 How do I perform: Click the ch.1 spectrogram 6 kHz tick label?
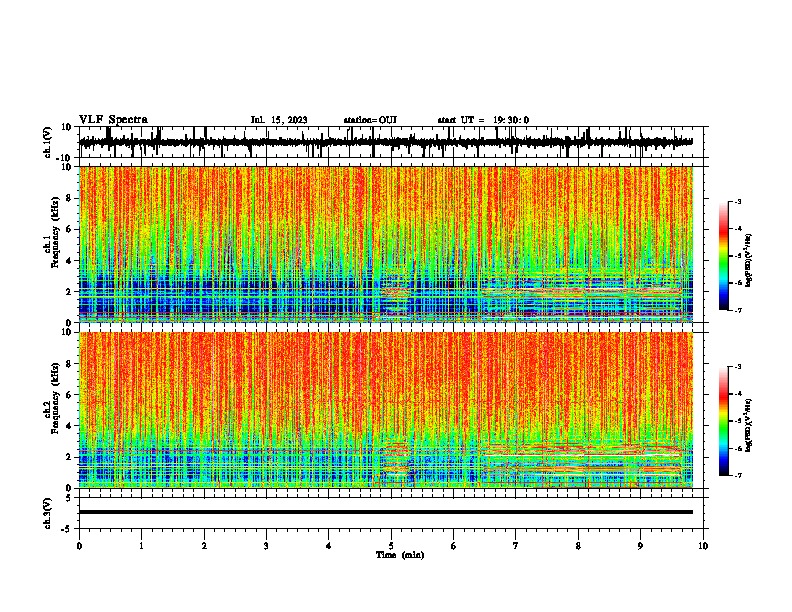click(x=69, y=230)
